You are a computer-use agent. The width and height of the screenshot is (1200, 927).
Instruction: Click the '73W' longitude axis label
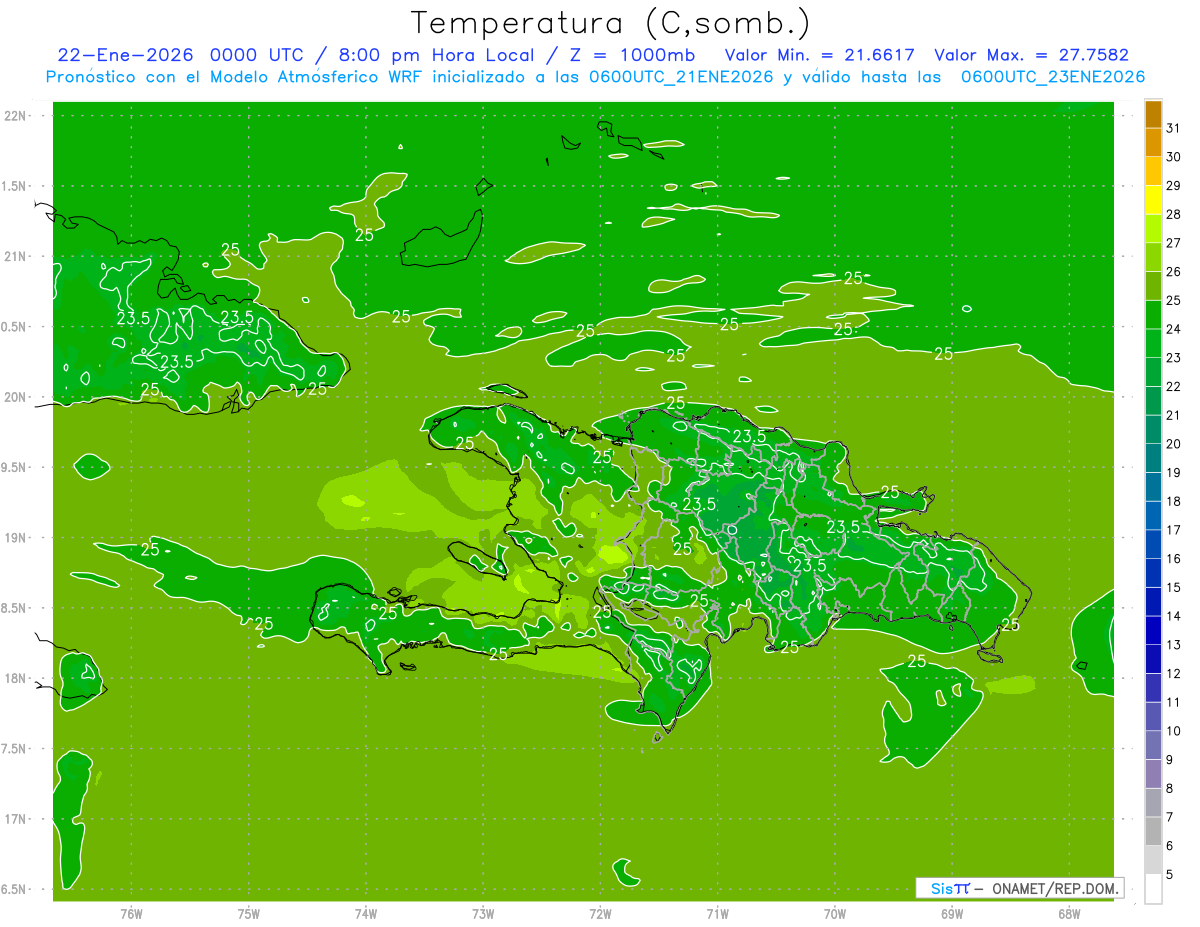point(483,913)
